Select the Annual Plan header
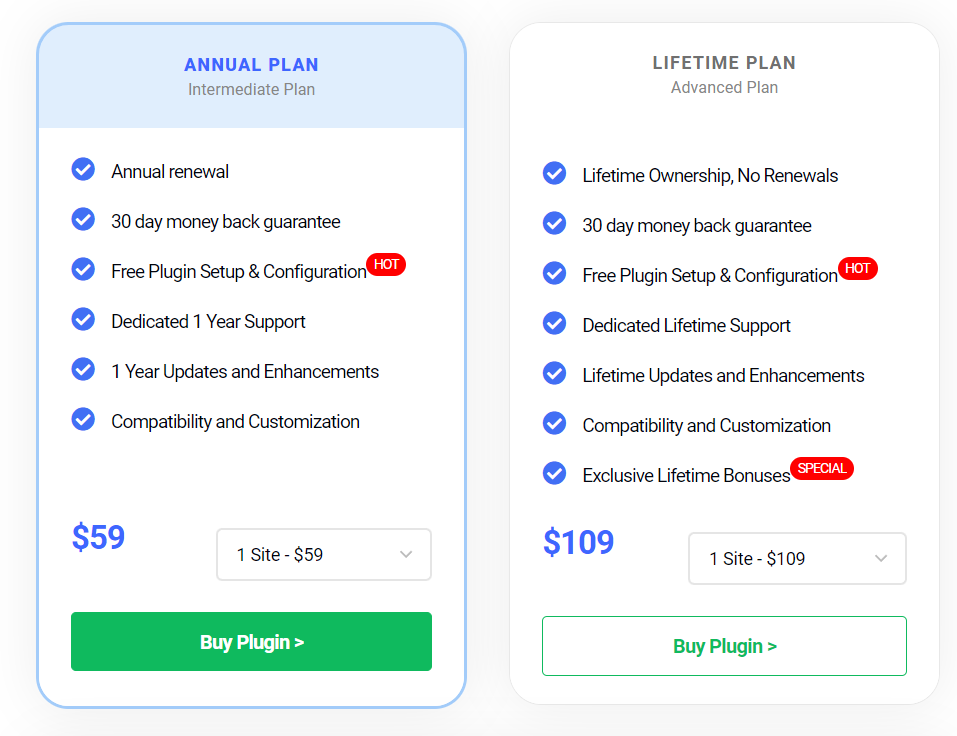The width and height of the screenshot is (957, 736). tap(251, 65)
